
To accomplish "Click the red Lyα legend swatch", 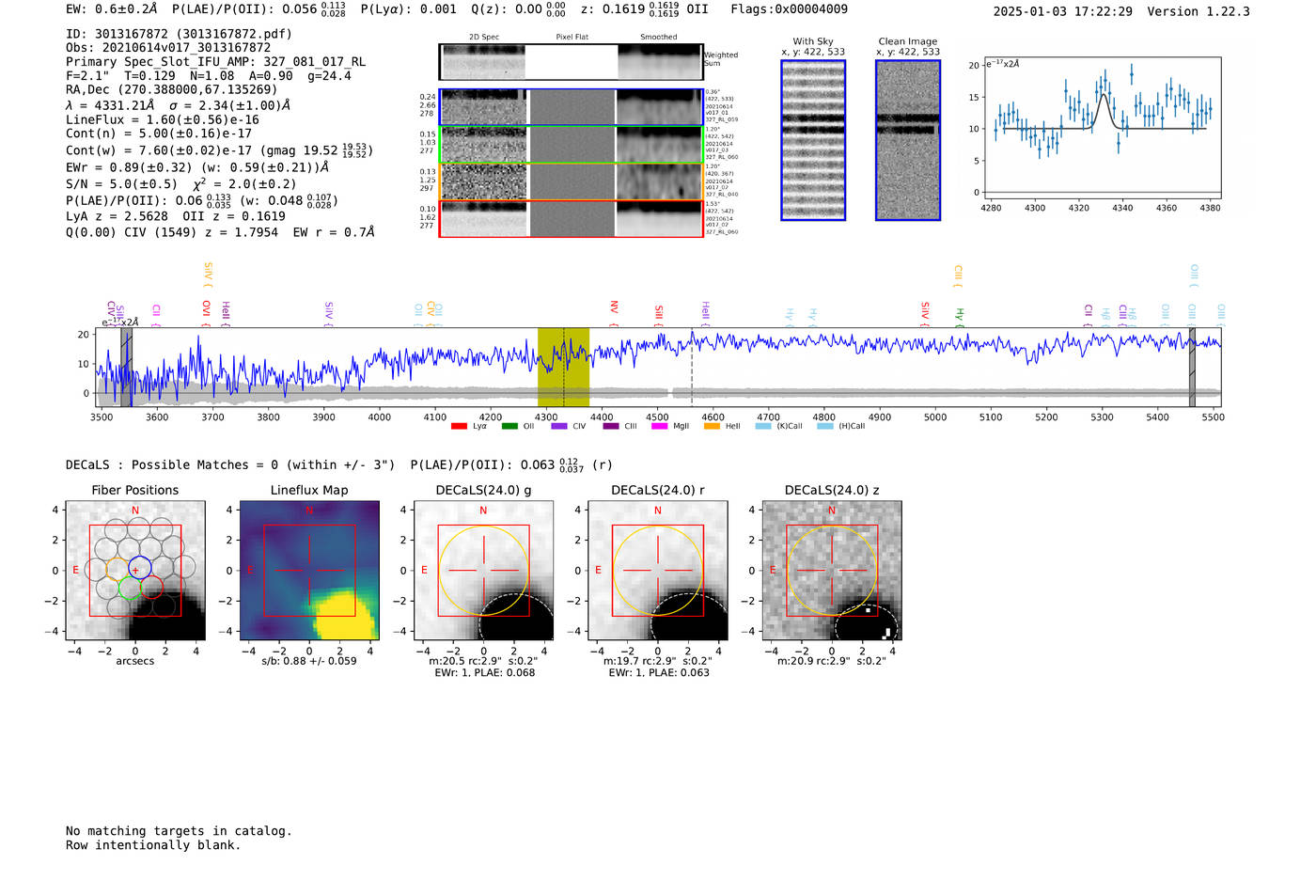I will 459,426.
